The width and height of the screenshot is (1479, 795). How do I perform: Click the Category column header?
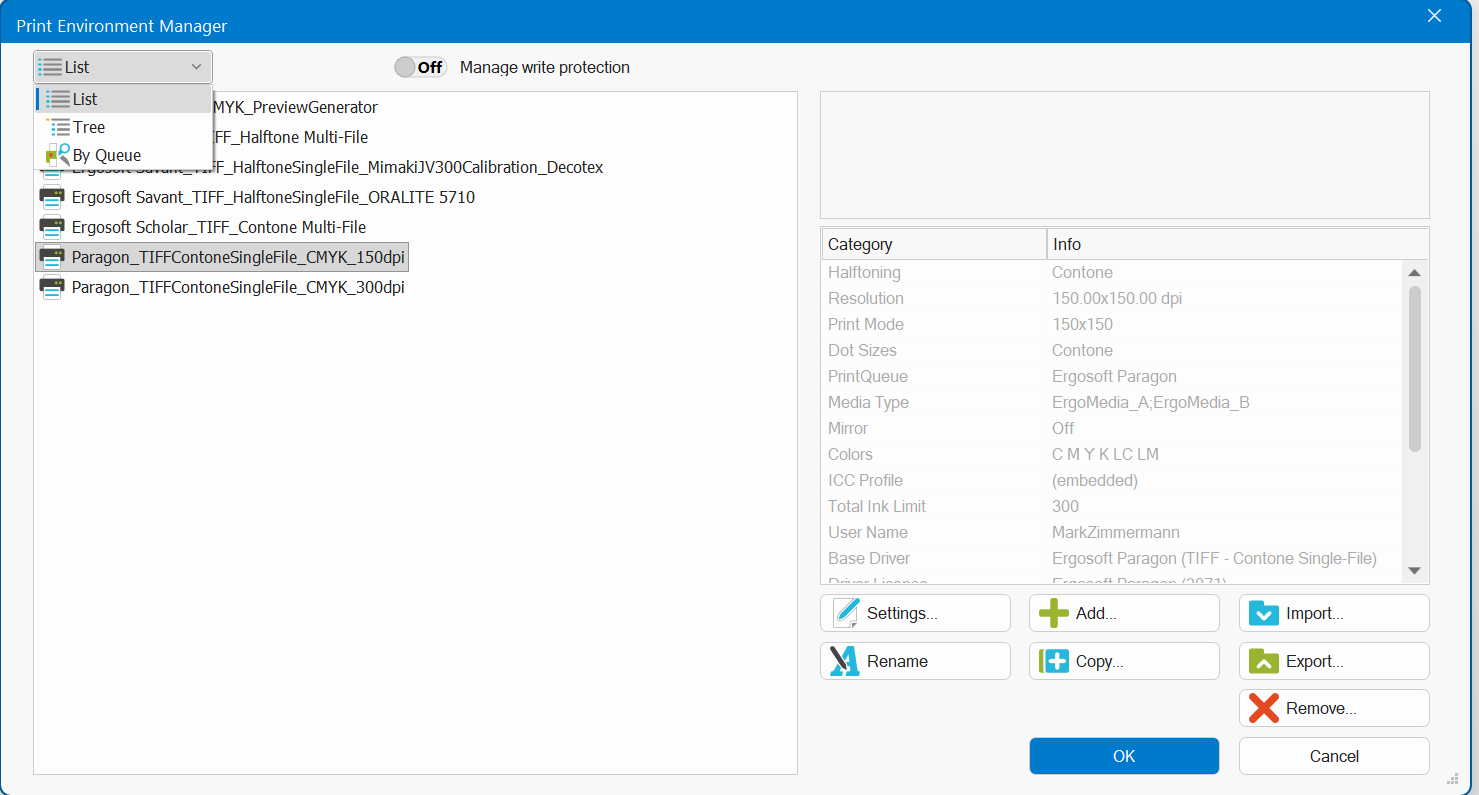pos(934,244)
